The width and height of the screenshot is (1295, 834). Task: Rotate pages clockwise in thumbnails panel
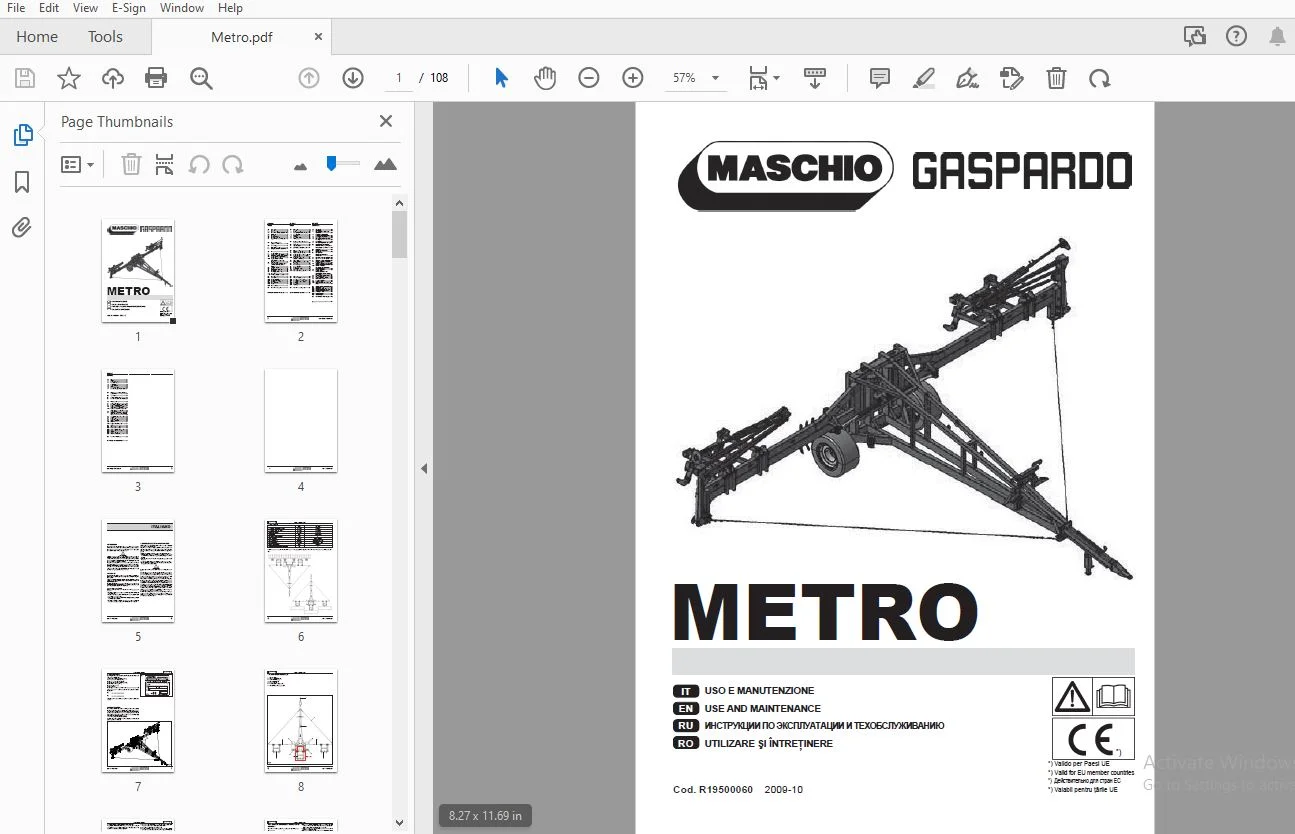pyautogui.click(x=233, y=165)
